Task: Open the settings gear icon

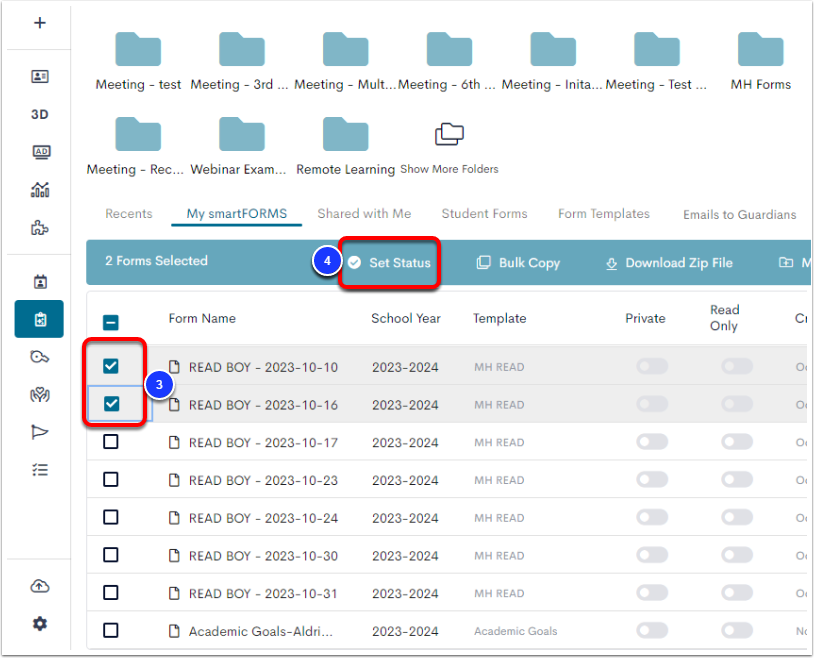Action: 40,624
